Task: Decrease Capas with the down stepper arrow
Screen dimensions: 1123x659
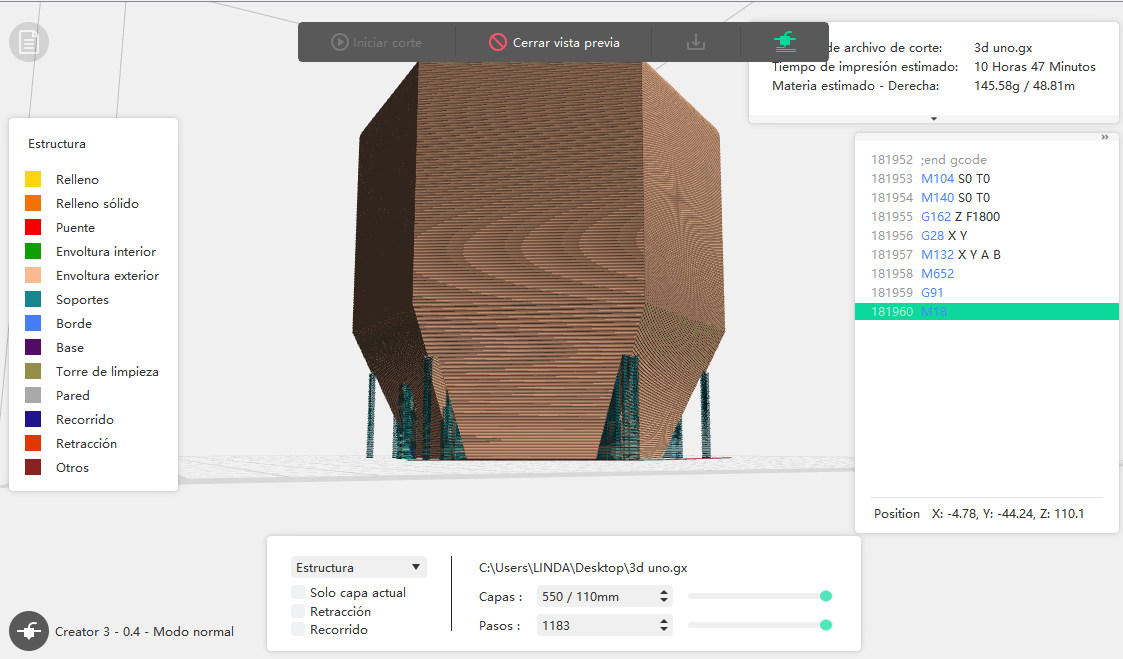Action: click(x=664, y=600)
